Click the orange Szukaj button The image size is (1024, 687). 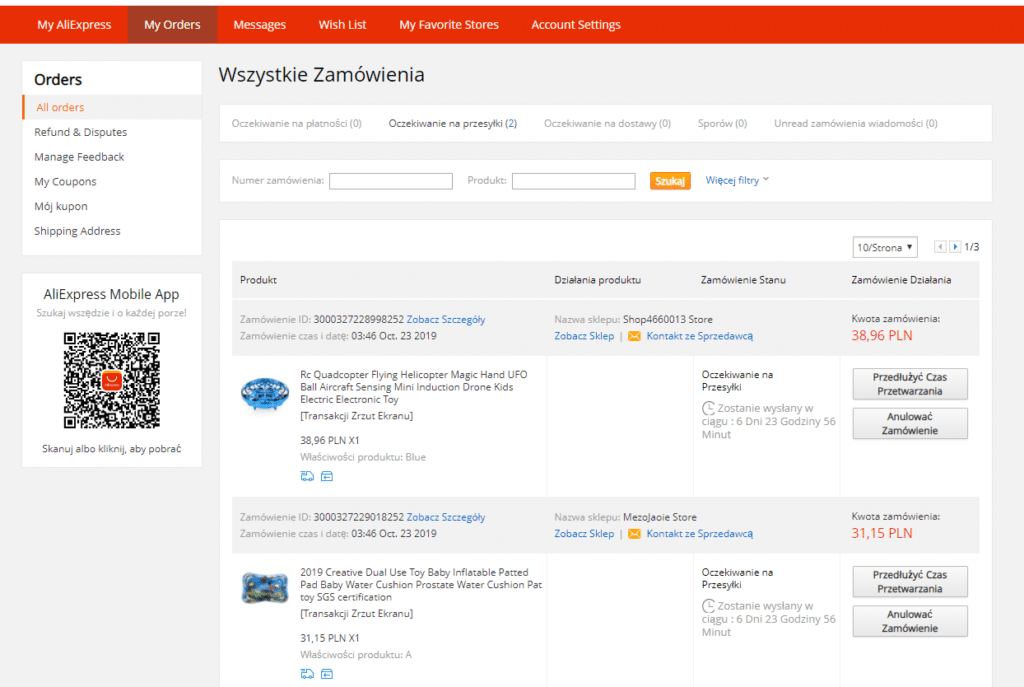[x=670, y=181]
